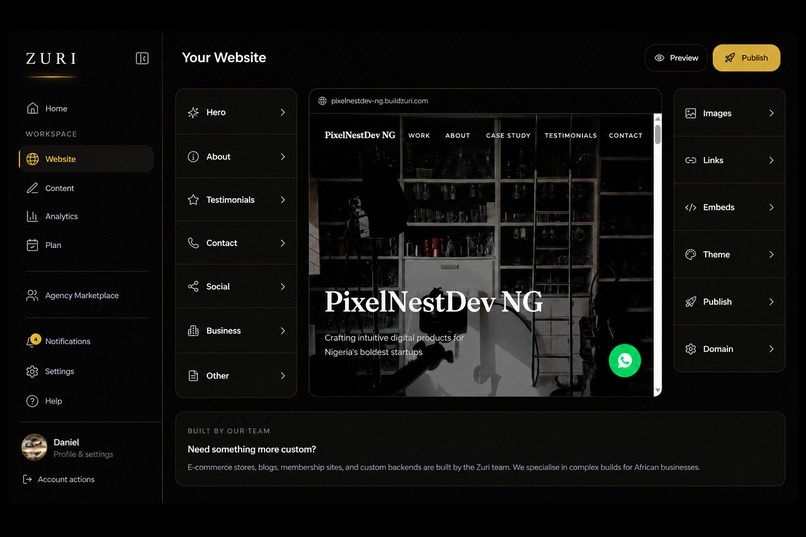Click the Theme palette icon
The image size is (806, 537).
point(691,254)
